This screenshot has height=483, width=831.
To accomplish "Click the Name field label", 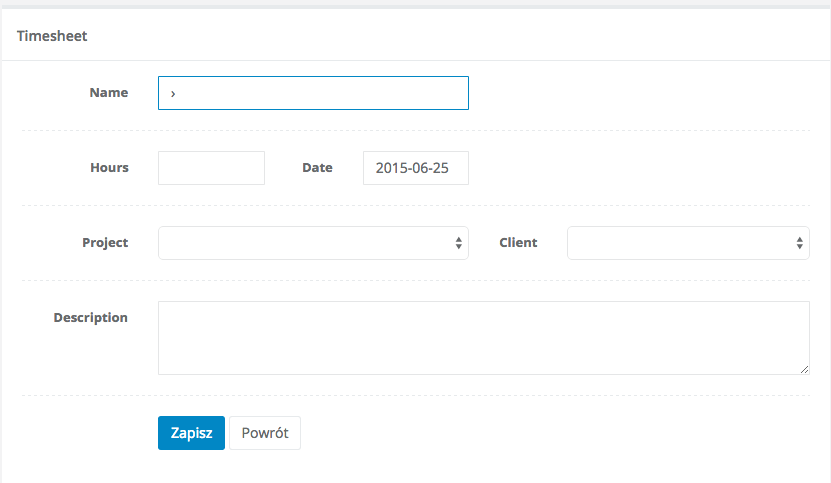I will (x=109, y=93).
